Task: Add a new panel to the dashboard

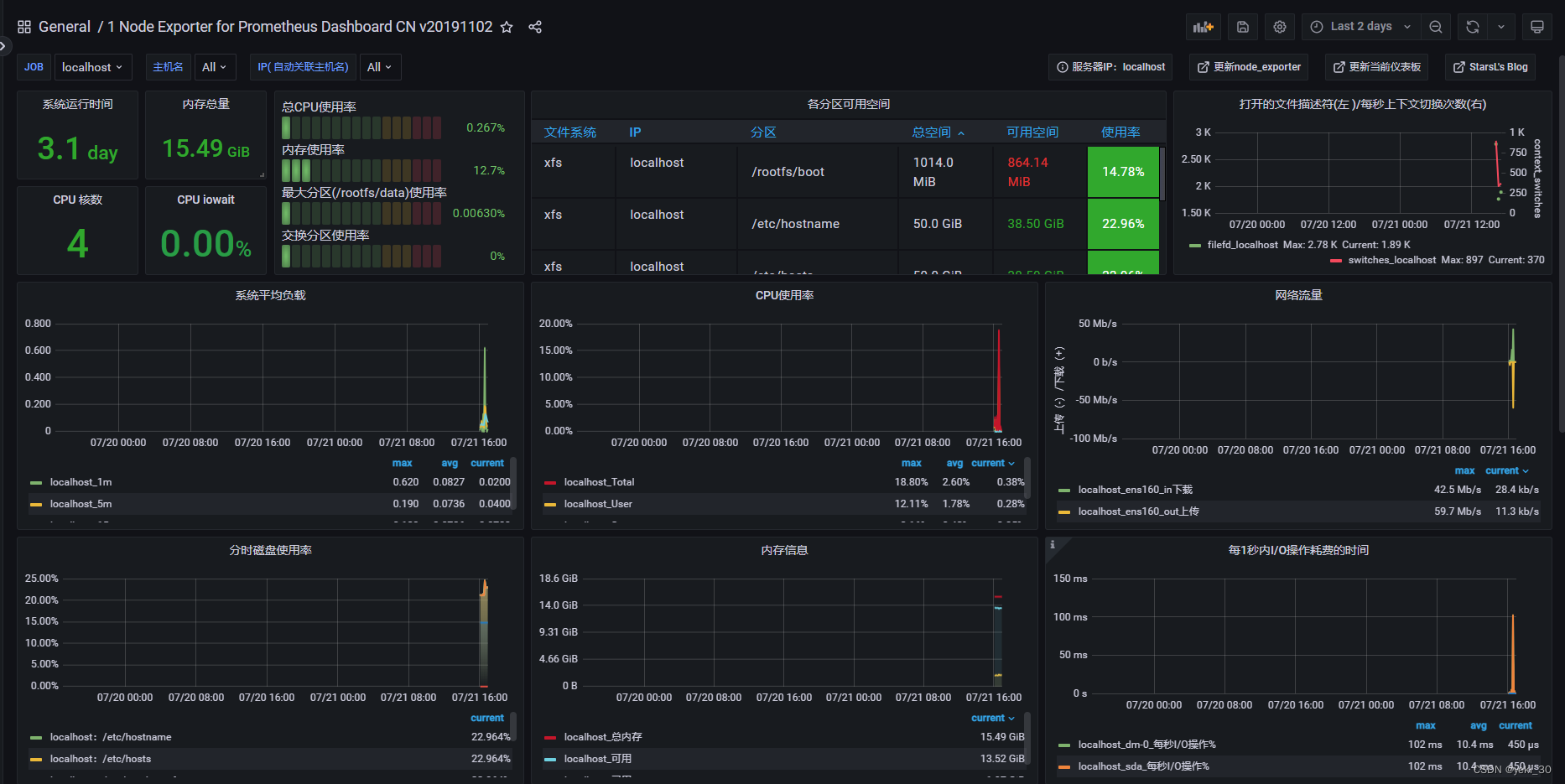Action: point(1204,27)
